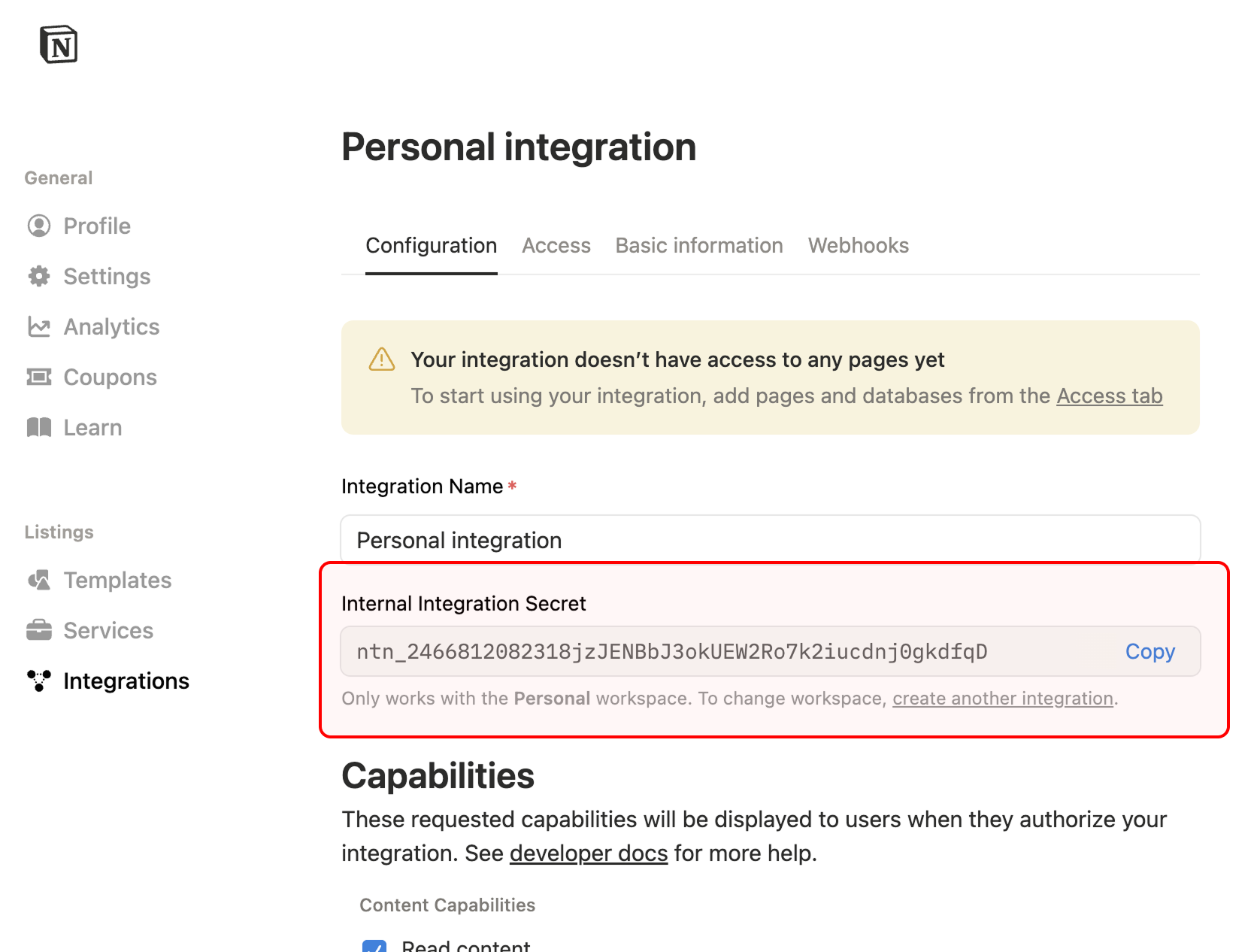
Task: Select the Profile icon in the sidebar
Action: click(x=38, y=226)
